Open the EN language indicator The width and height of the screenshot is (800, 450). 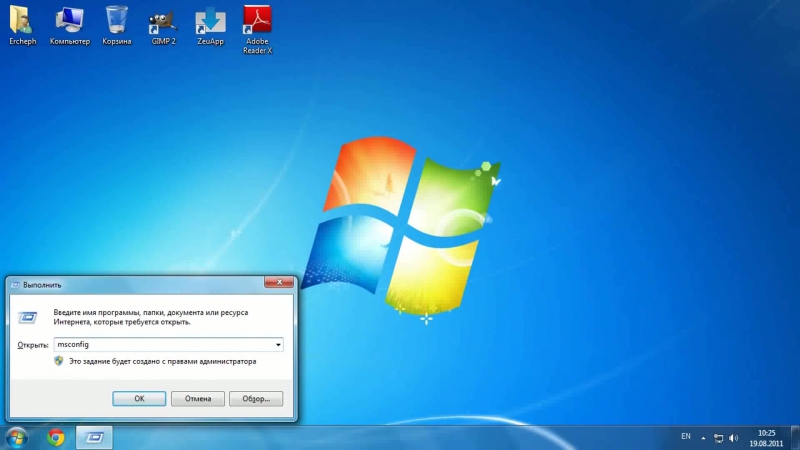(686, 437)
